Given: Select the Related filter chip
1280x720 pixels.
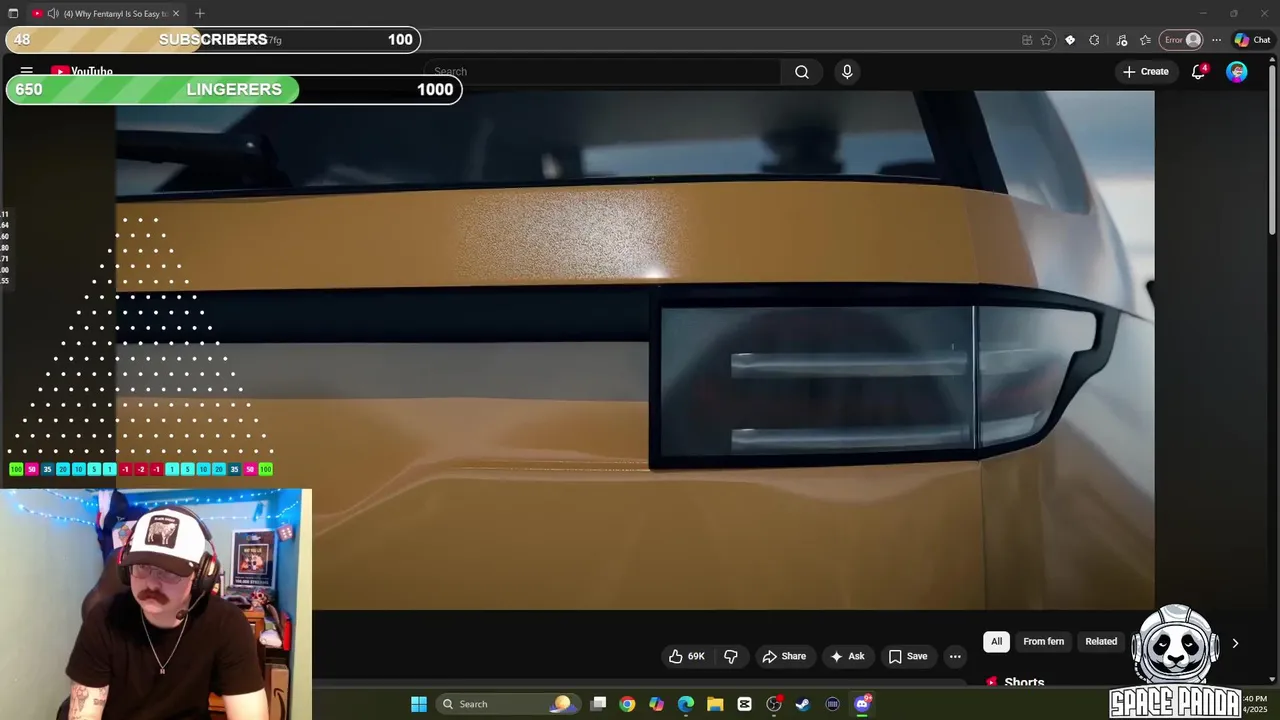Looking at the screenshot, I should tap(1101, 642).
